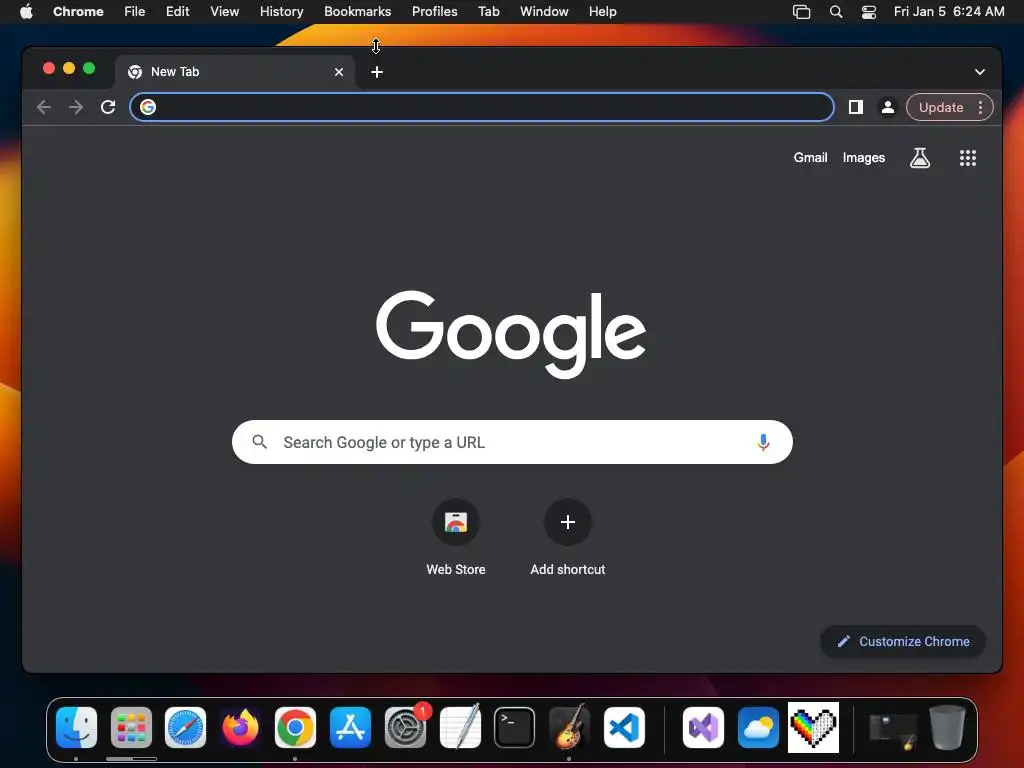The image size is (1024, 768).
Task: Open Launchpad from the Dock
Action: click(x=131, y=728)
